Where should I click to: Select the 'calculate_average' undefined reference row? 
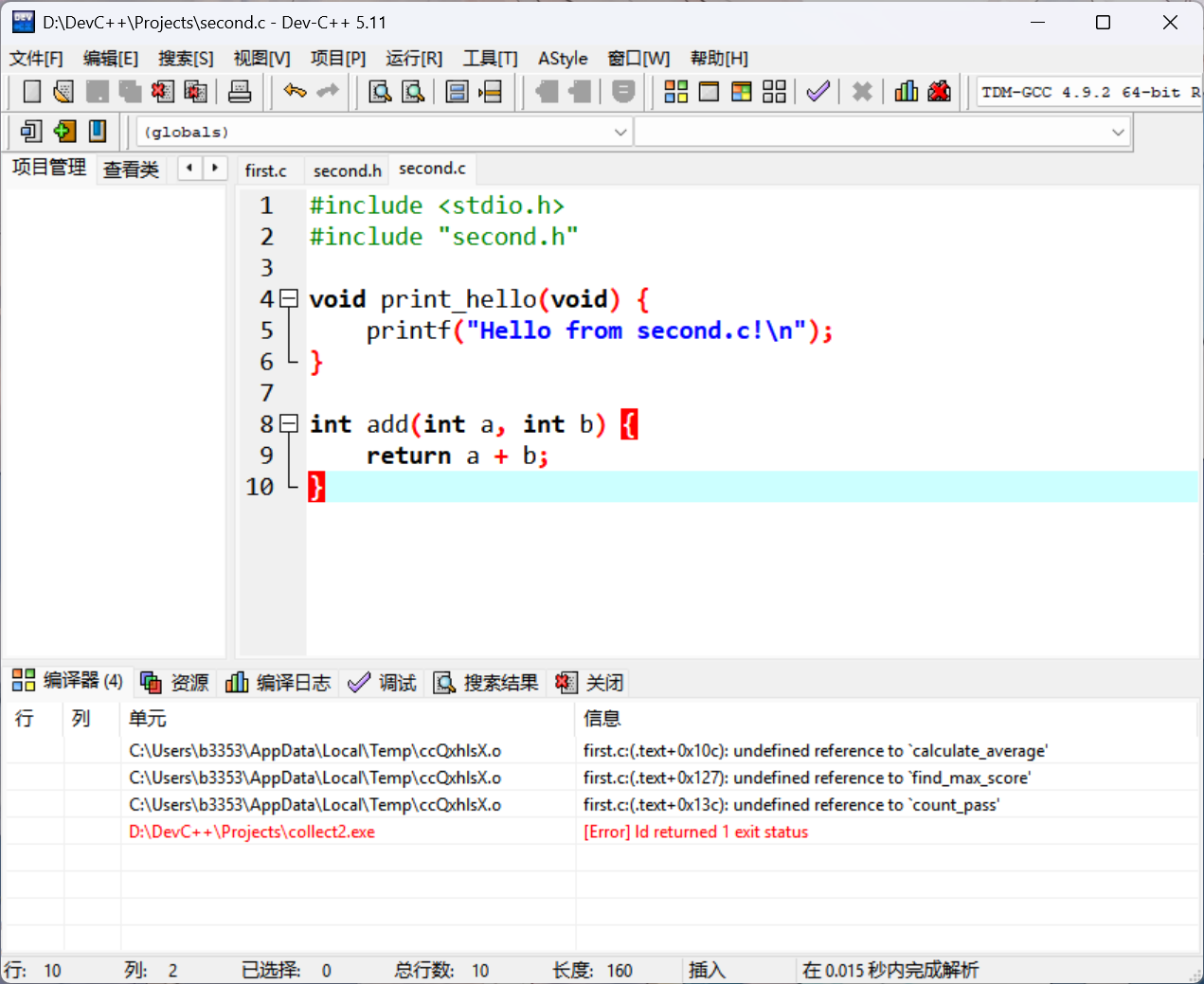pos(602,750)
